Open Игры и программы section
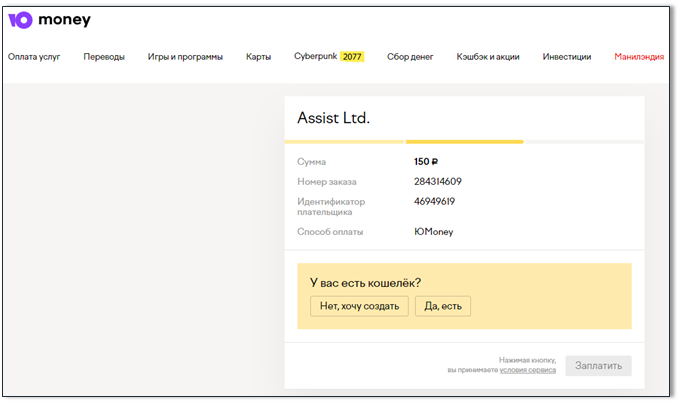The width and height of the screenshot is (680, 403). pyautogui.click(x=185, y=57)
